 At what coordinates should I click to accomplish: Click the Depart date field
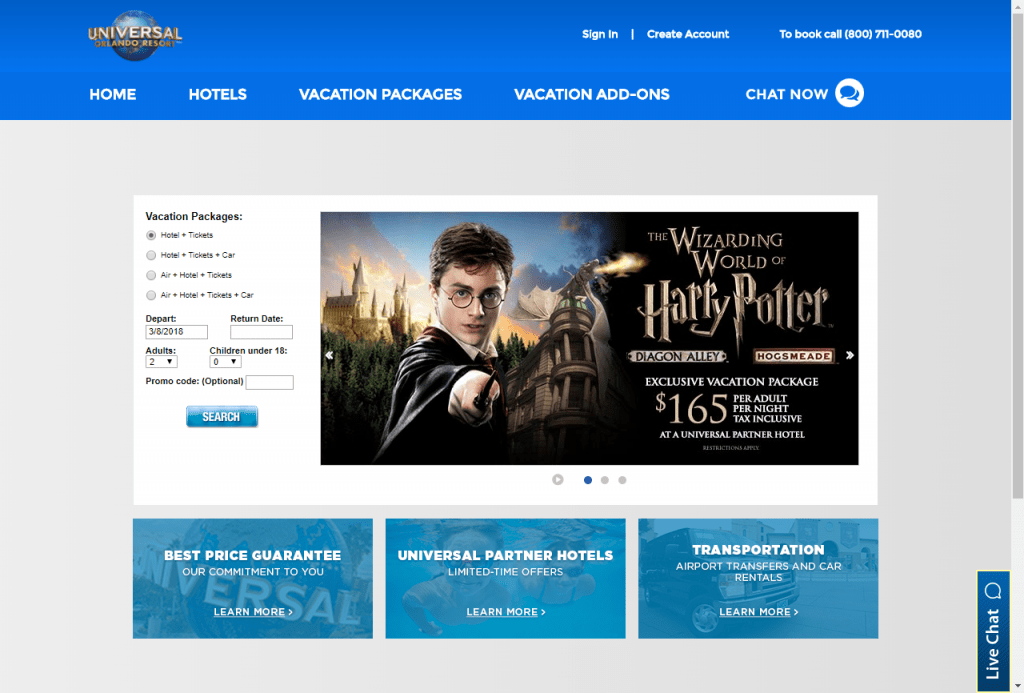click(176, 332)
